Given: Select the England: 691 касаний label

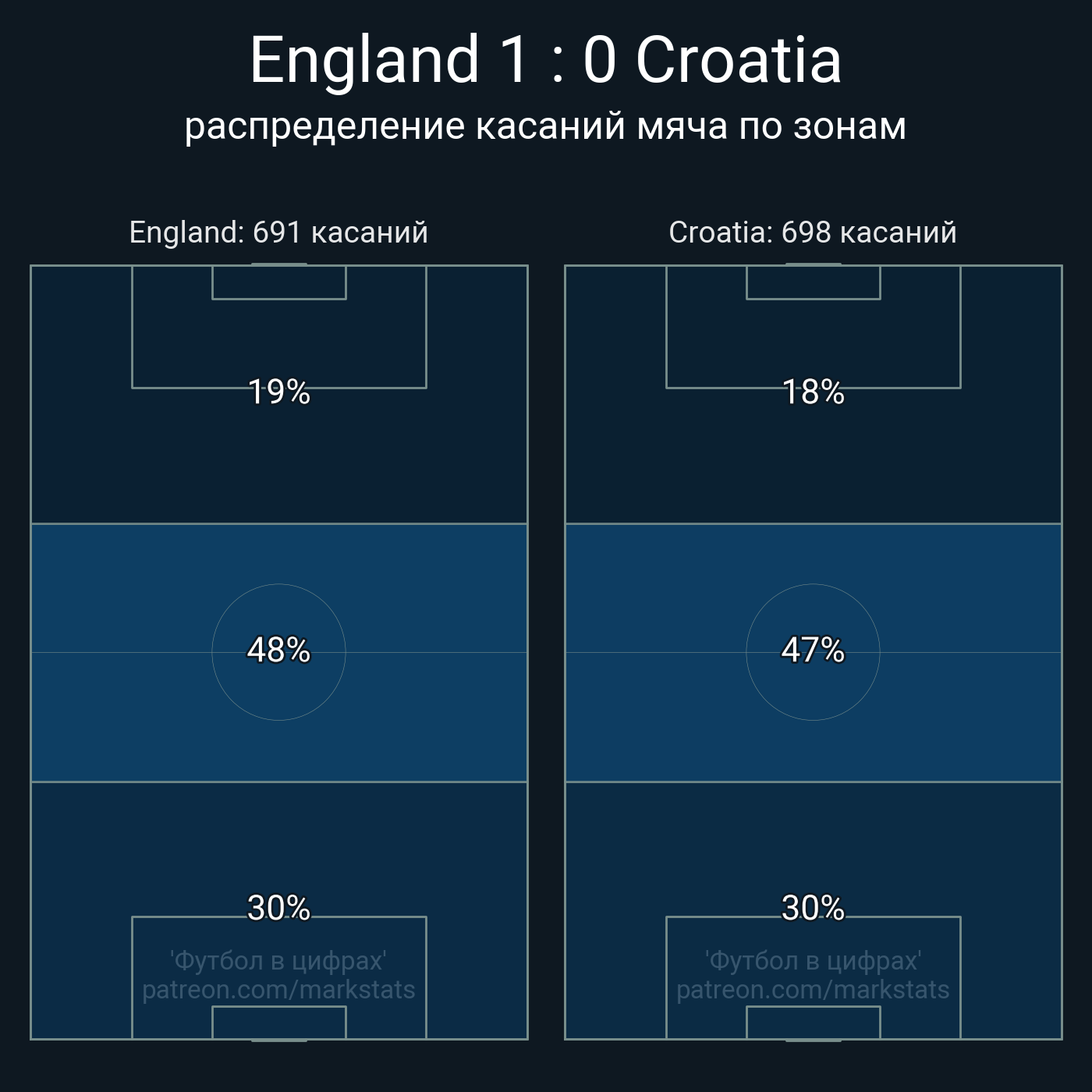Looking at the screenshot, I should [278, 232].
